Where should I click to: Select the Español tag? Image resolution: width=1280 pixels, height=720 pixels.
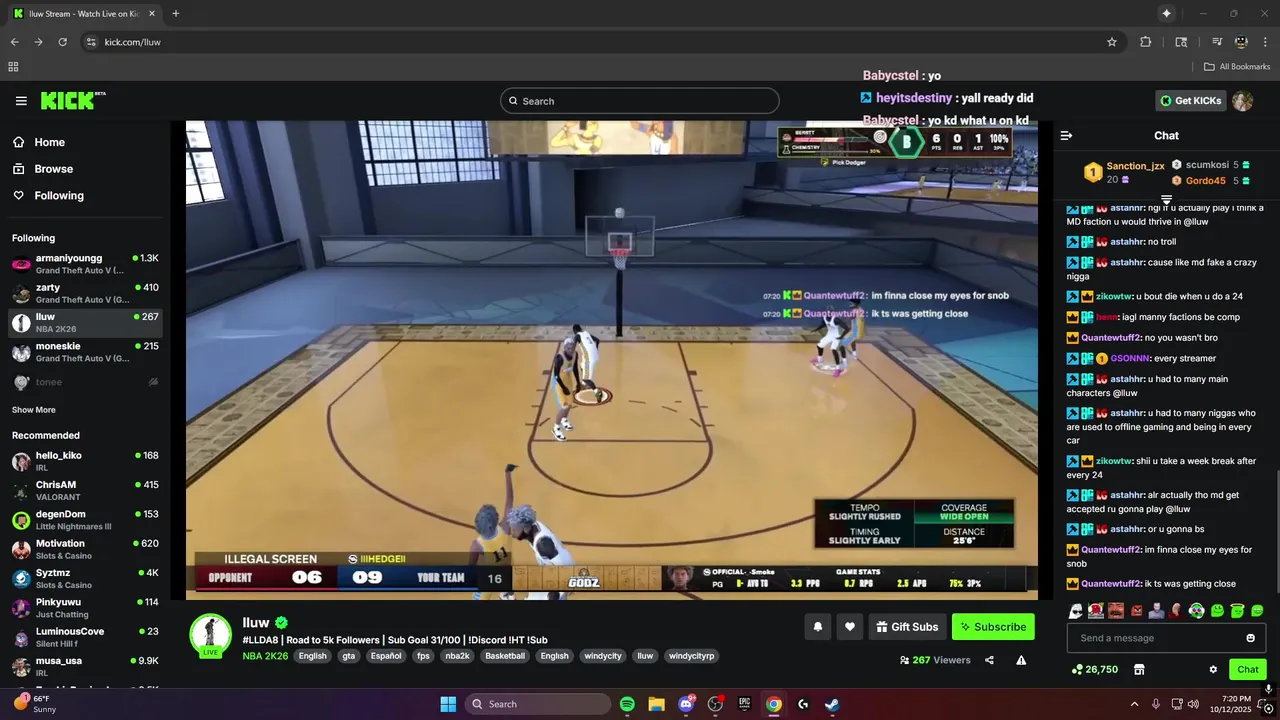point(386,656)
